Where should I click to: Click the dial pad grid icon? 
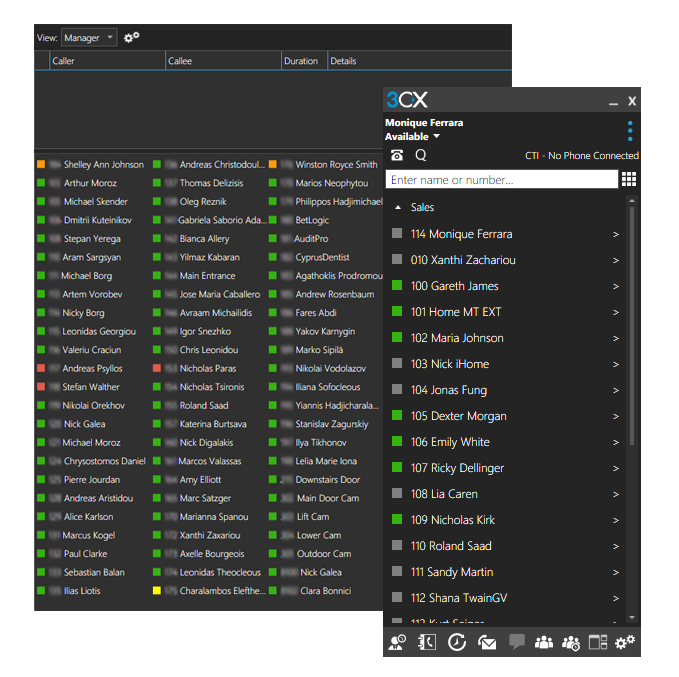pos(629,179)
